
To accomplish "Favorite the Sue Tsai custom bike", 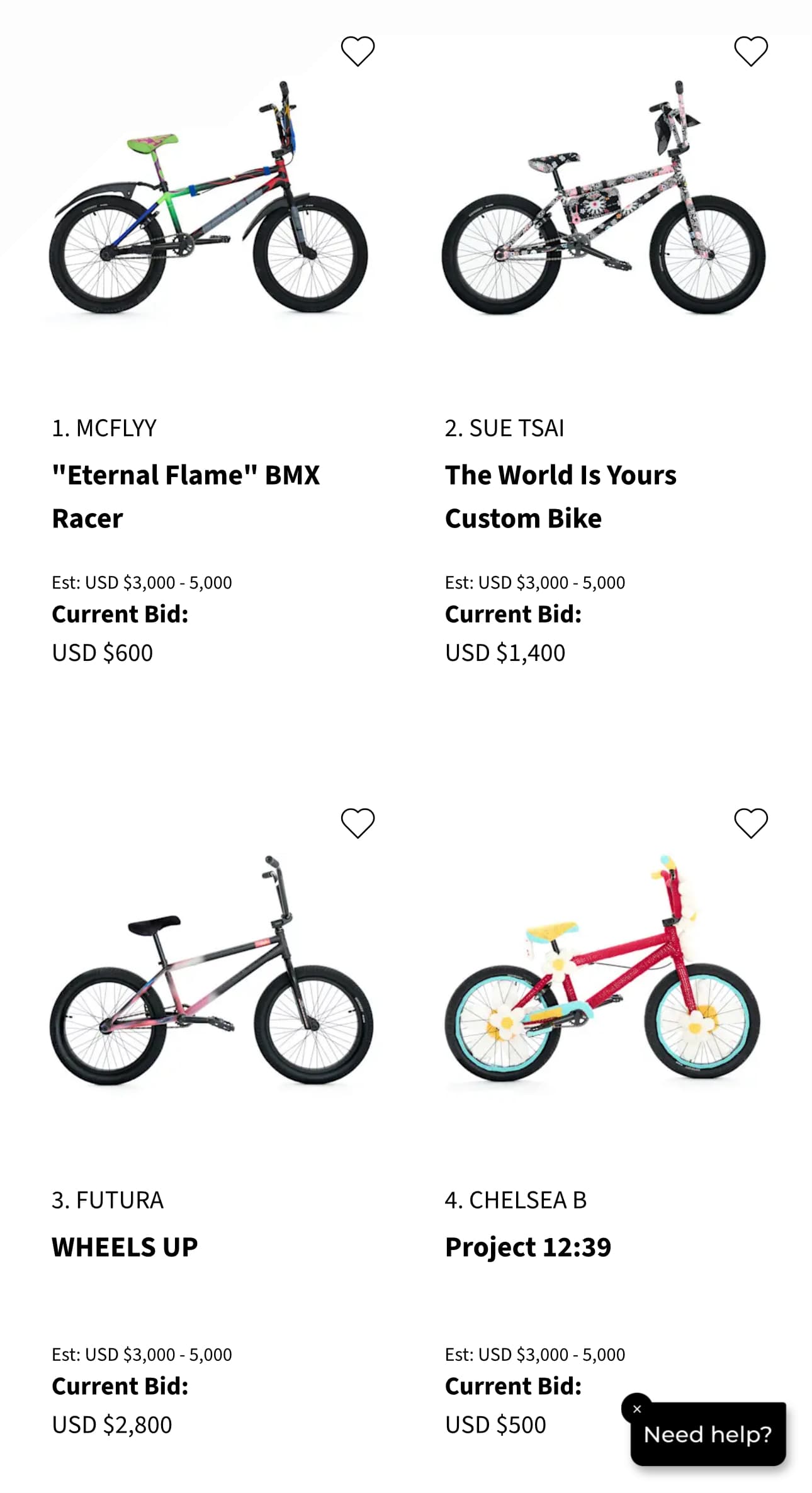I will 751,51.
